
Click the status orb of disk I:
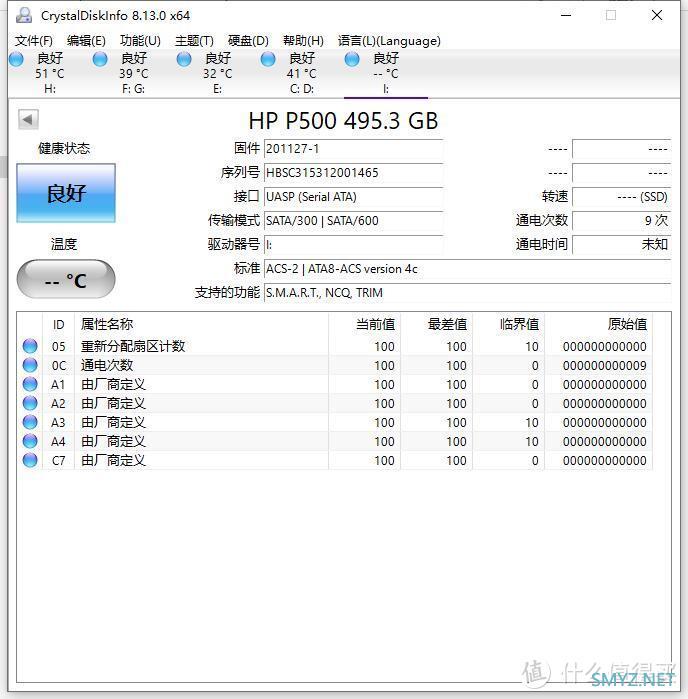click(x=352, y=59)
